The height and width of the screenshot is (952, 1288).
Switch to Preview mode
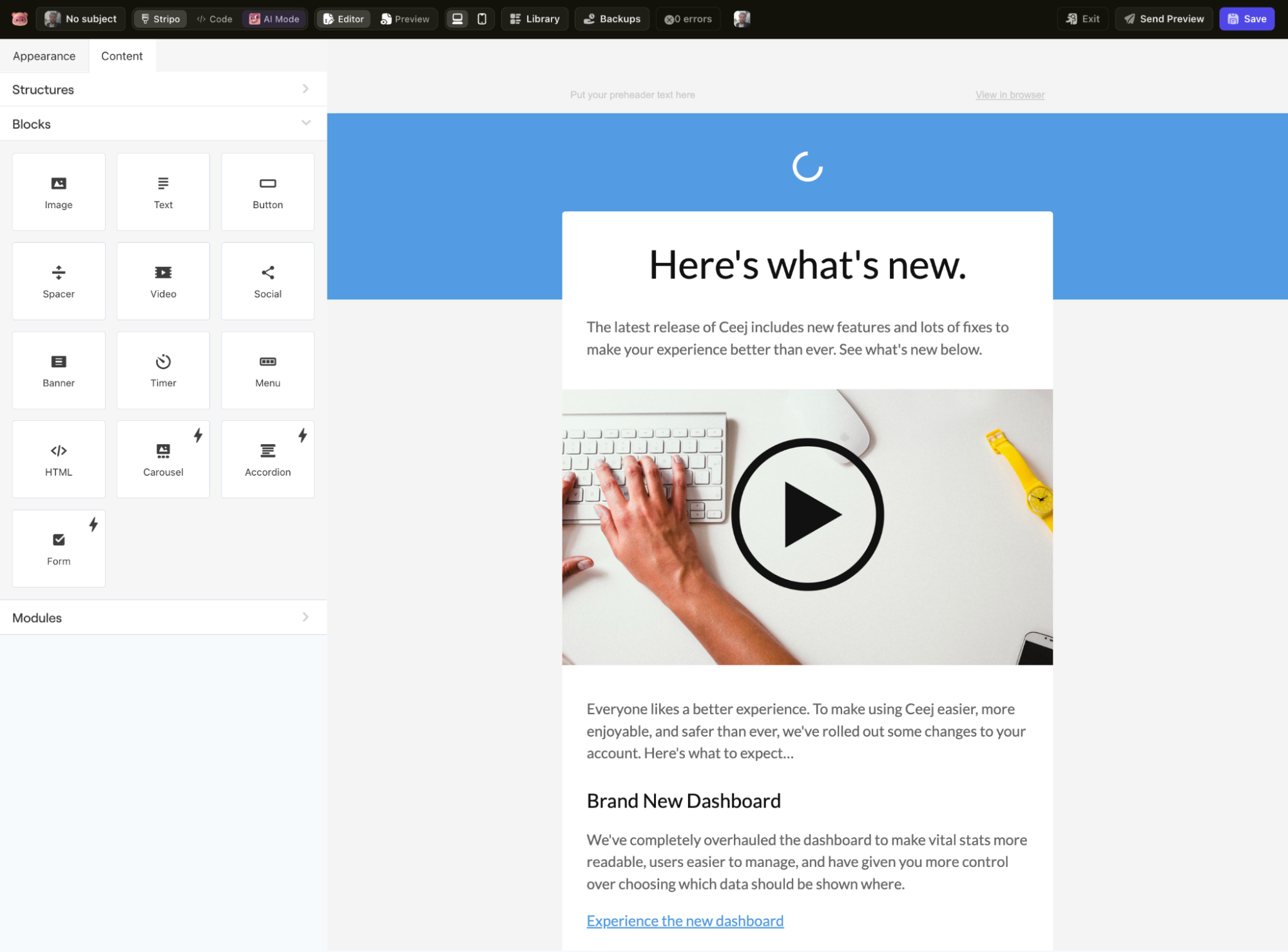(405, 19)
